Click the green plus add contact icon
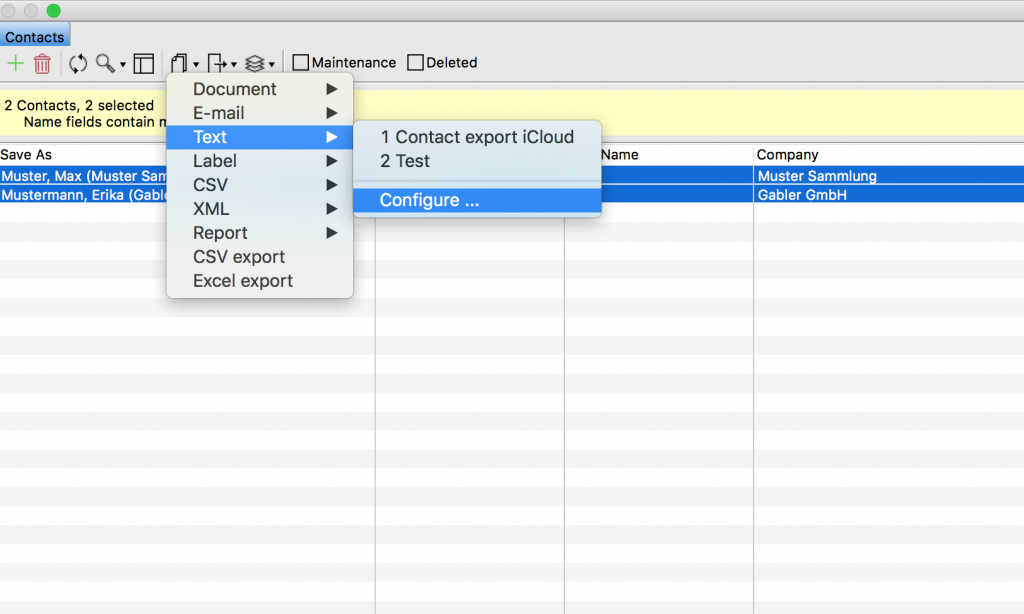Image resolution: width=1024 pixels, height=614 pixels. 16,63
